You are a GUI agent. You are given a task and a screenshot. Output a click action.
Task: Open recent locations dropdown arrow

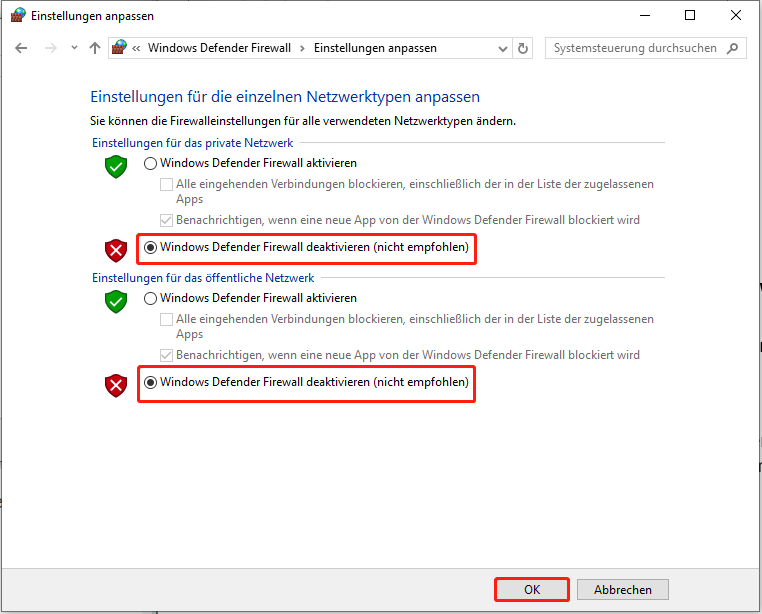[74, 48]
